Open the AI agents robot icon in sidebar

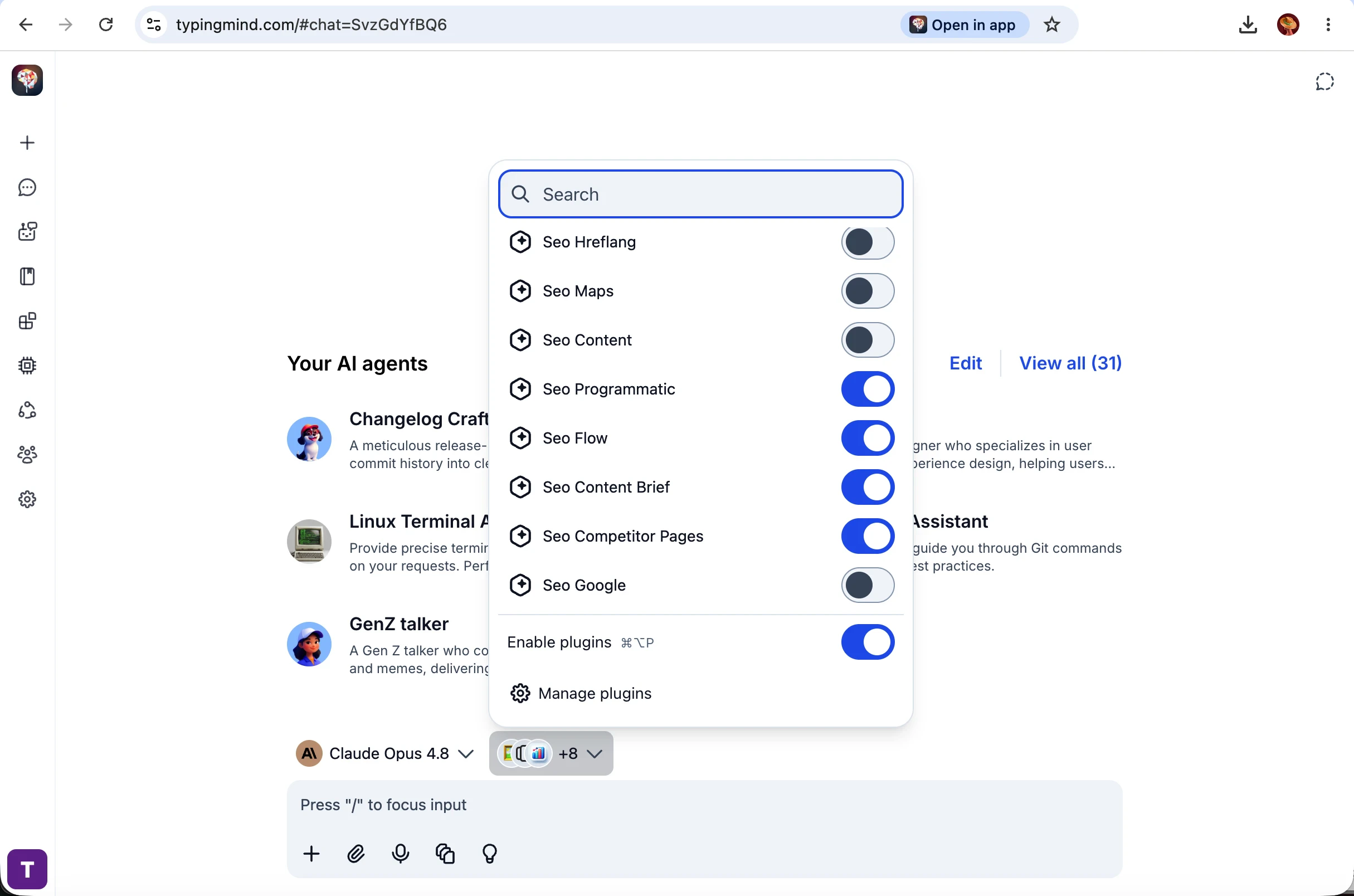tap(27, 232)
